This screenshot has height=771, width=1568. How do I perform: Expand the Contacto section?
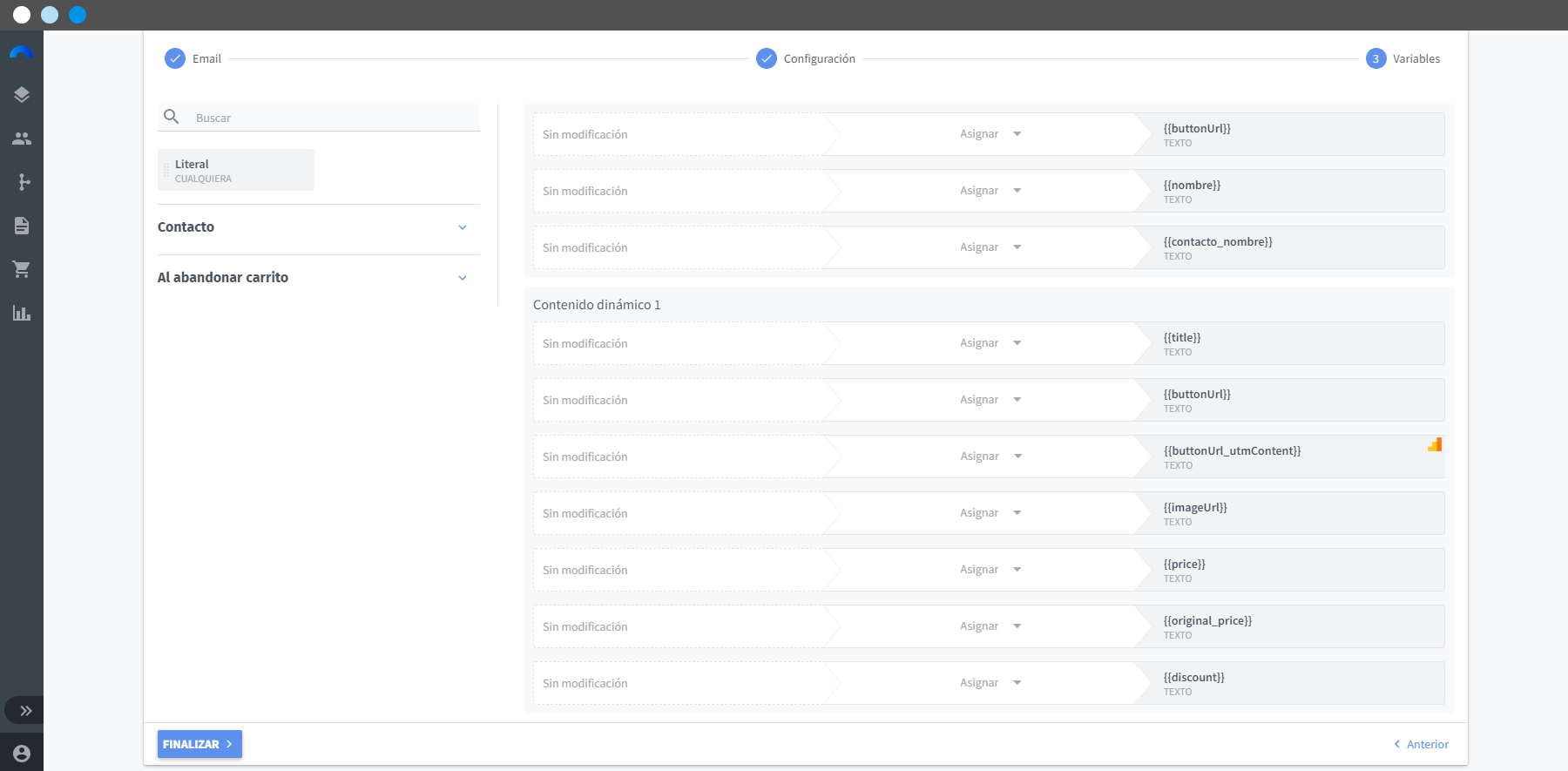(319, 227)
